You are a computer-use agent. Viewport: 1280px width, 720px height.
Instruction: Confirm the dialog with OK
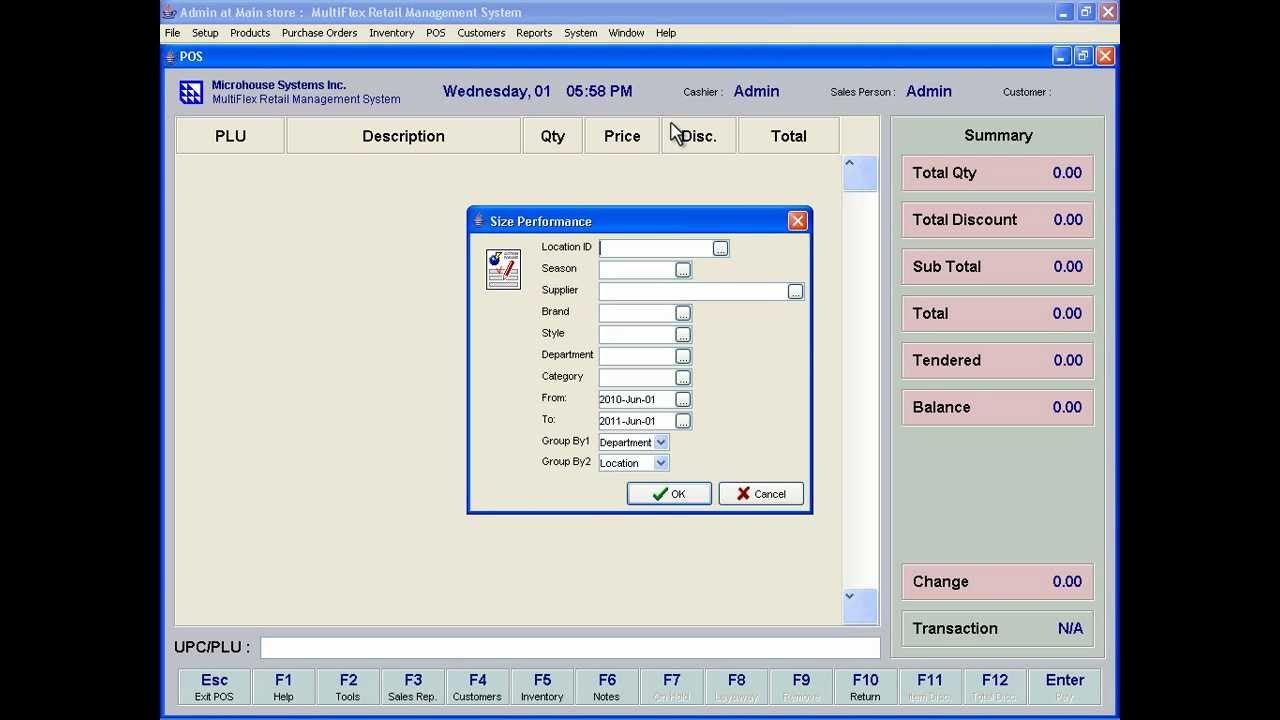click(x=669, y=494)
